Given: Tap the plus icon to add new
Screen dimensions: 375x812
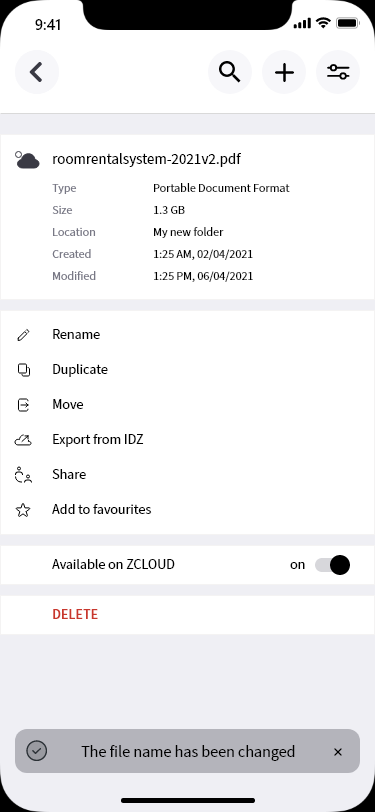Looking at the screenshot, I should [x=284, y=72].
